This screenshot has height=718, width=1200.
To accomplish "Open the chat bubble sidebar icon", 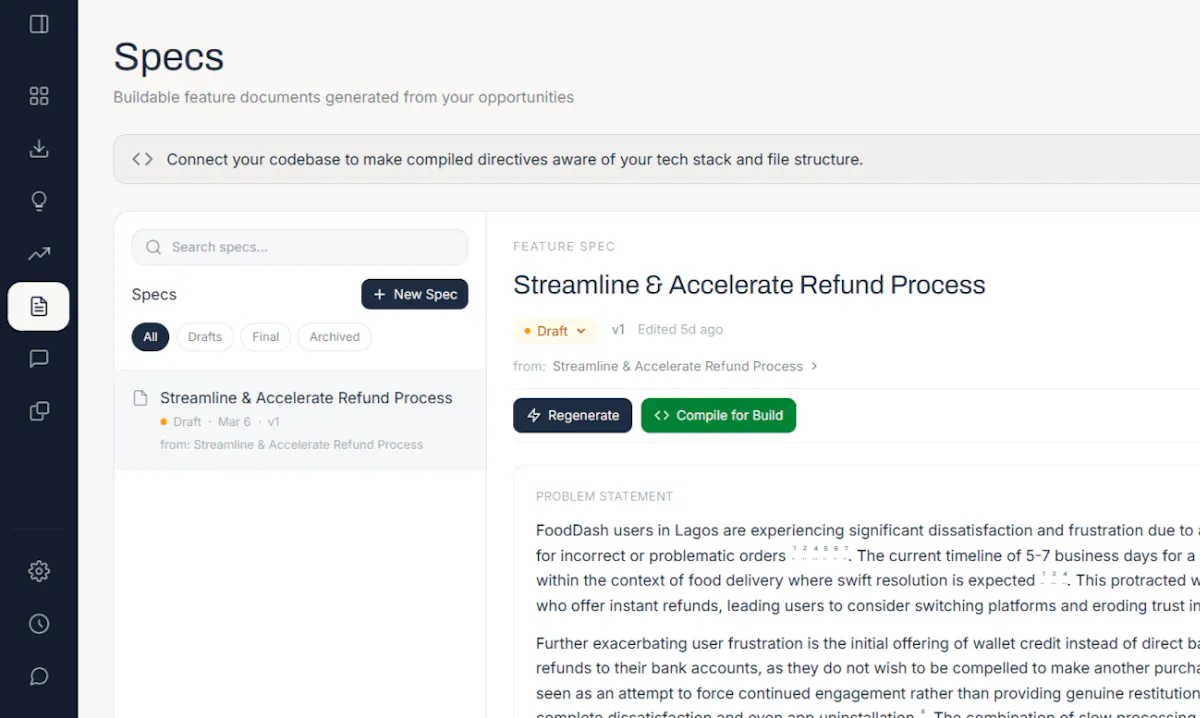I will tap(39, 359).
